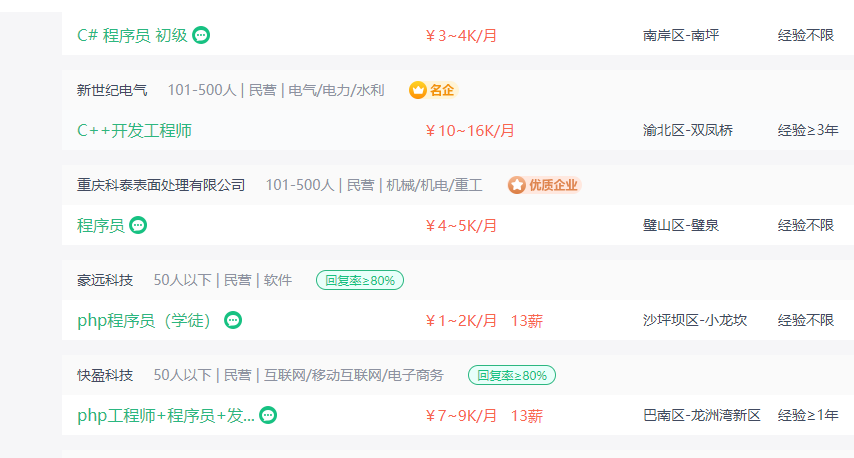This screenshot has height=458, width=854.
Task: Open chat icon beside php工程师+程序员 listing
Action: (x=268, y=416)
